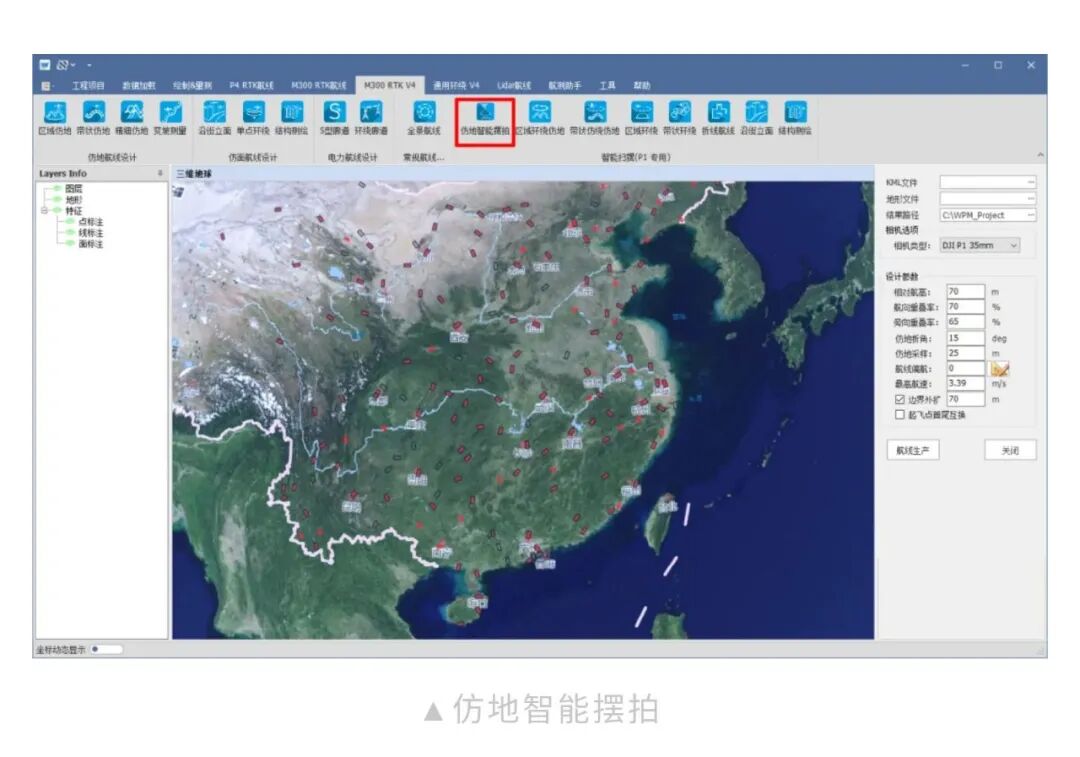This screenshot has height=757, width=1080.
Task: Open the Lidar航线 ribbon tab
Action: [515, 85]
